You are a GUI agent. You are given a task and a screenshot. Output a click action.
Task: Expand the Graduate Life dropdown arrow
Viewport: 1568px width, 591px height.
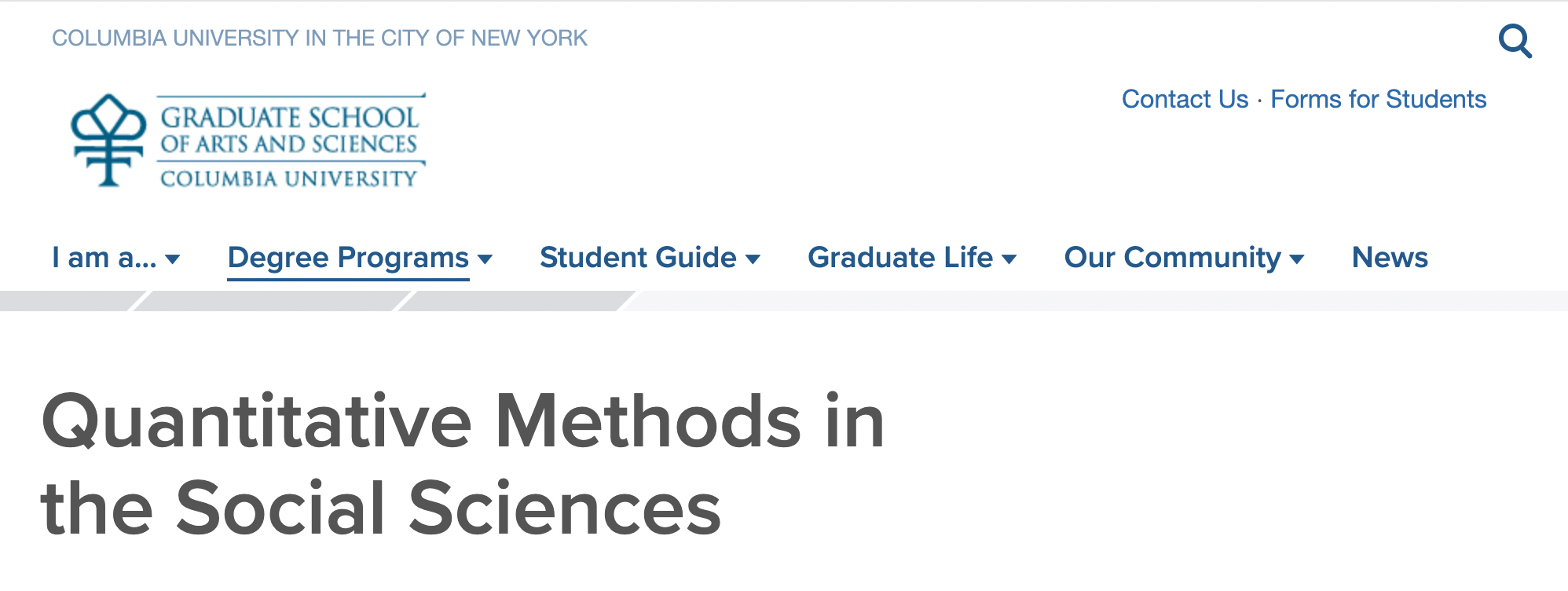coord(1009,259)
